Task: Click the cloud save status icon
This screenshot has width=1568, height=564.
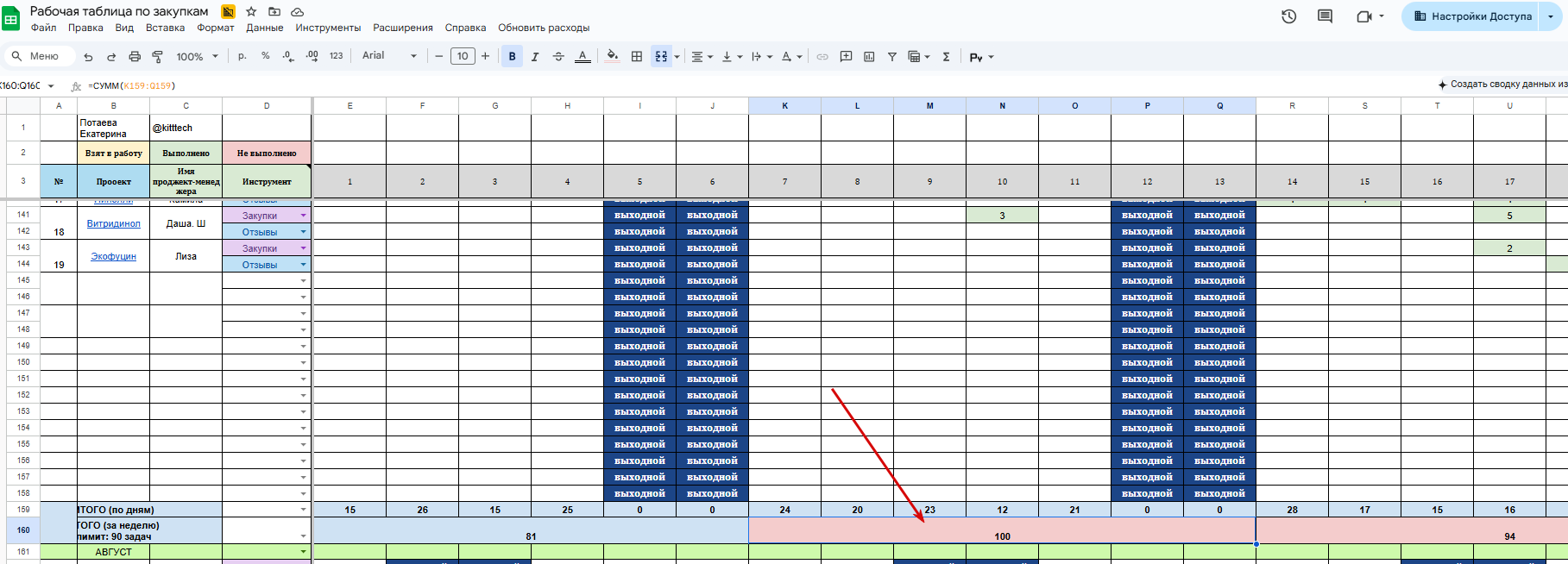Action: click(297, 11)
